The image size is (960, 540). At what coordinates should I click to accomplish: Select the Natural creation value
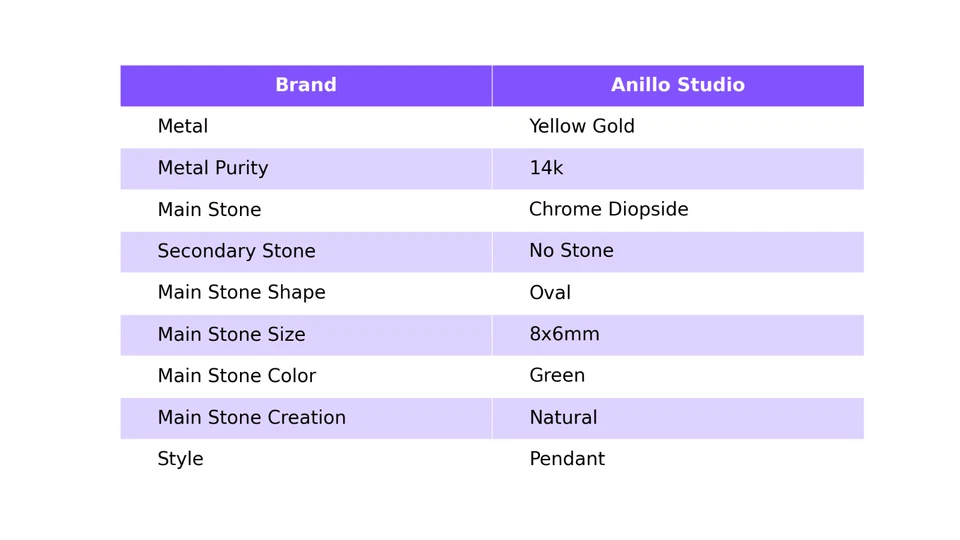point(563,418)
